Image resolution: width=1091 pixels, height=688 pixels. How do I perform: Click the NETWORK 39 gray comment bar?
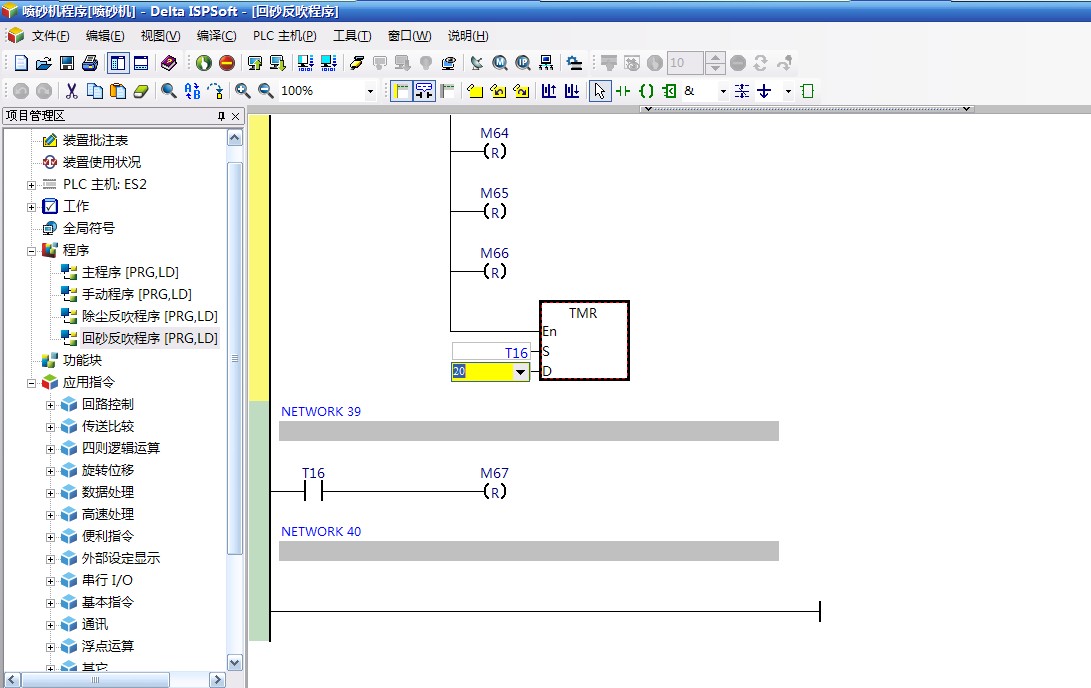(x=528, y=431)
